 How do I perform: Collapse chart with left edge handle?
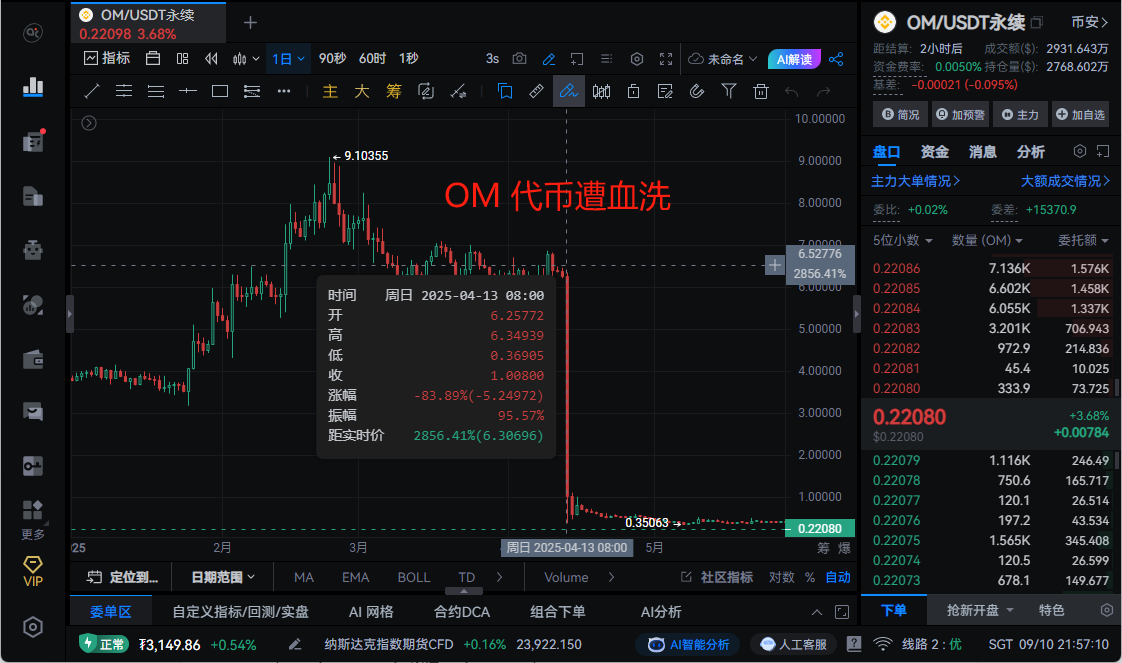coord(70,314)
